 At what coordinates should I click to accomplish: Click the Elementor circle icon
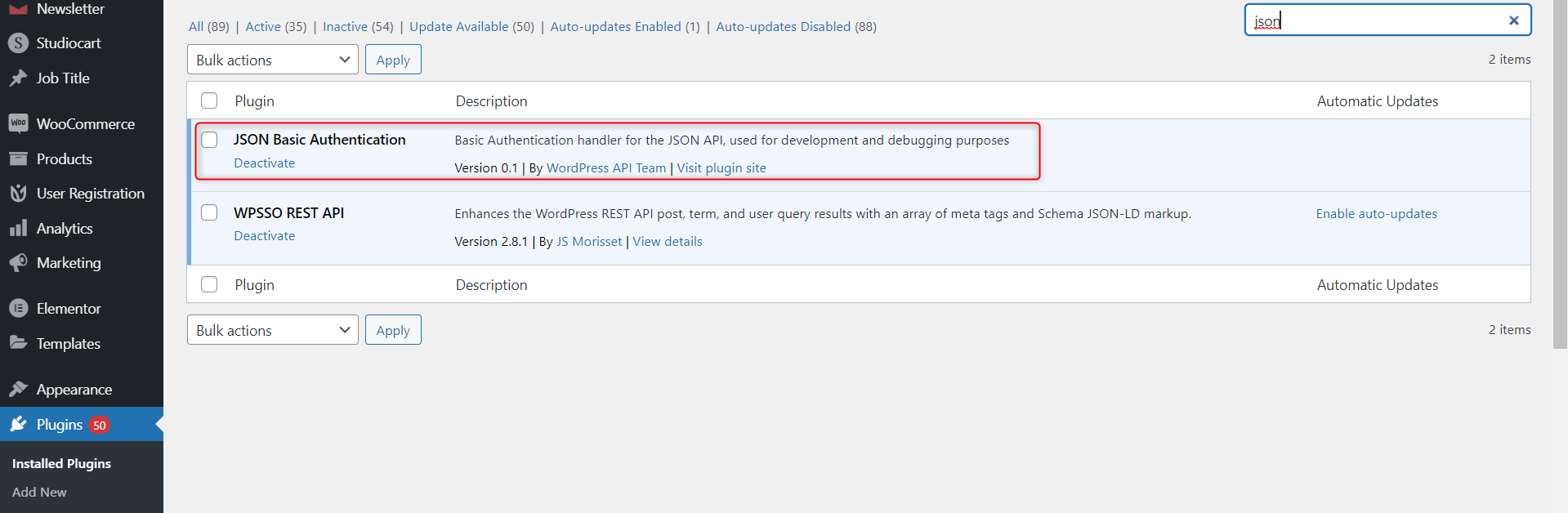(18, 309)
